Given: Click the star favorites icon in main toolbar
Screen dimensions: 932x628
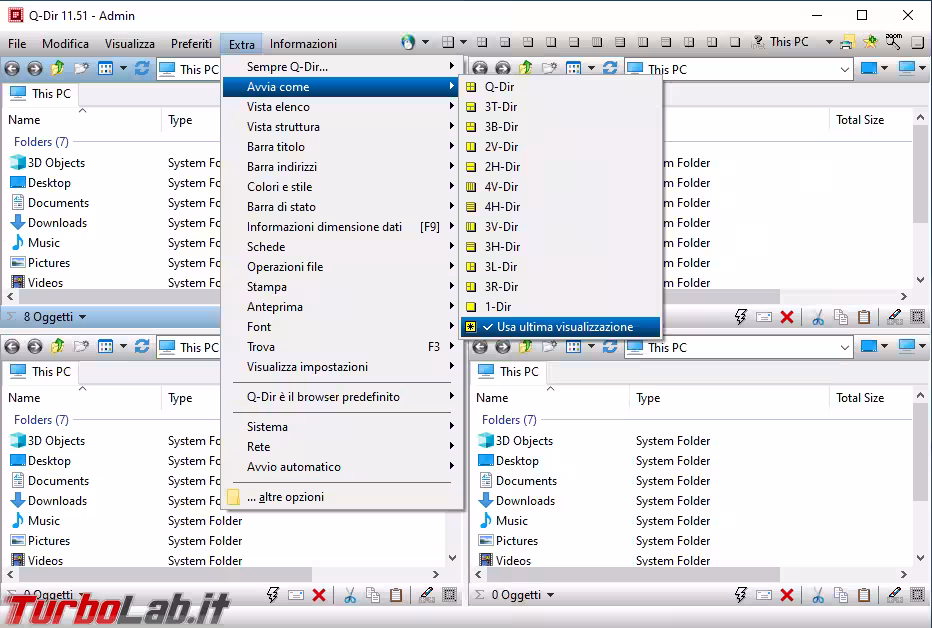Looking at the screenshot, I should click(870, 43).
